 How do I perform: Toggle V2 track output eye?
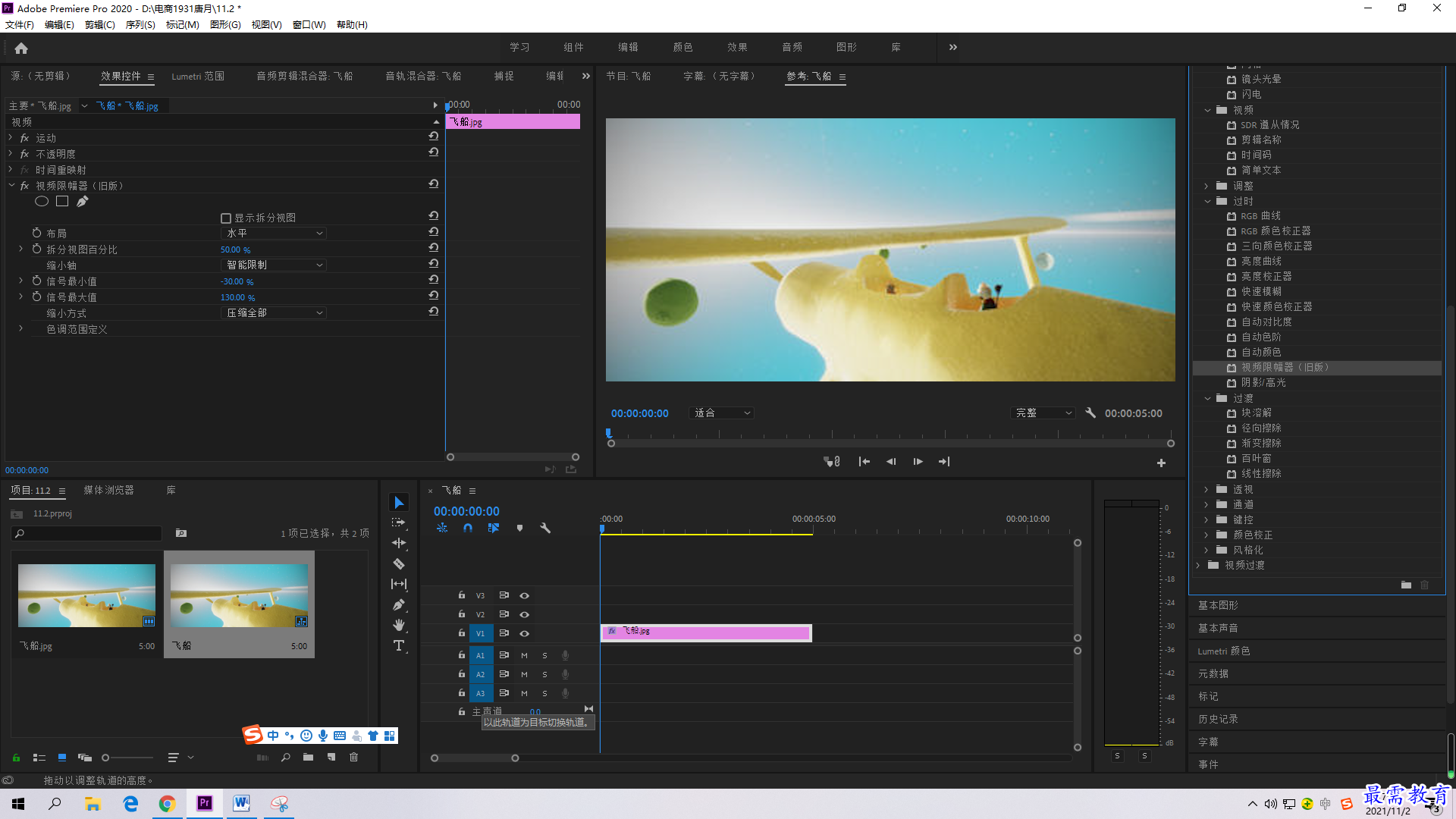pyautogui.click(x=524, y=614)
